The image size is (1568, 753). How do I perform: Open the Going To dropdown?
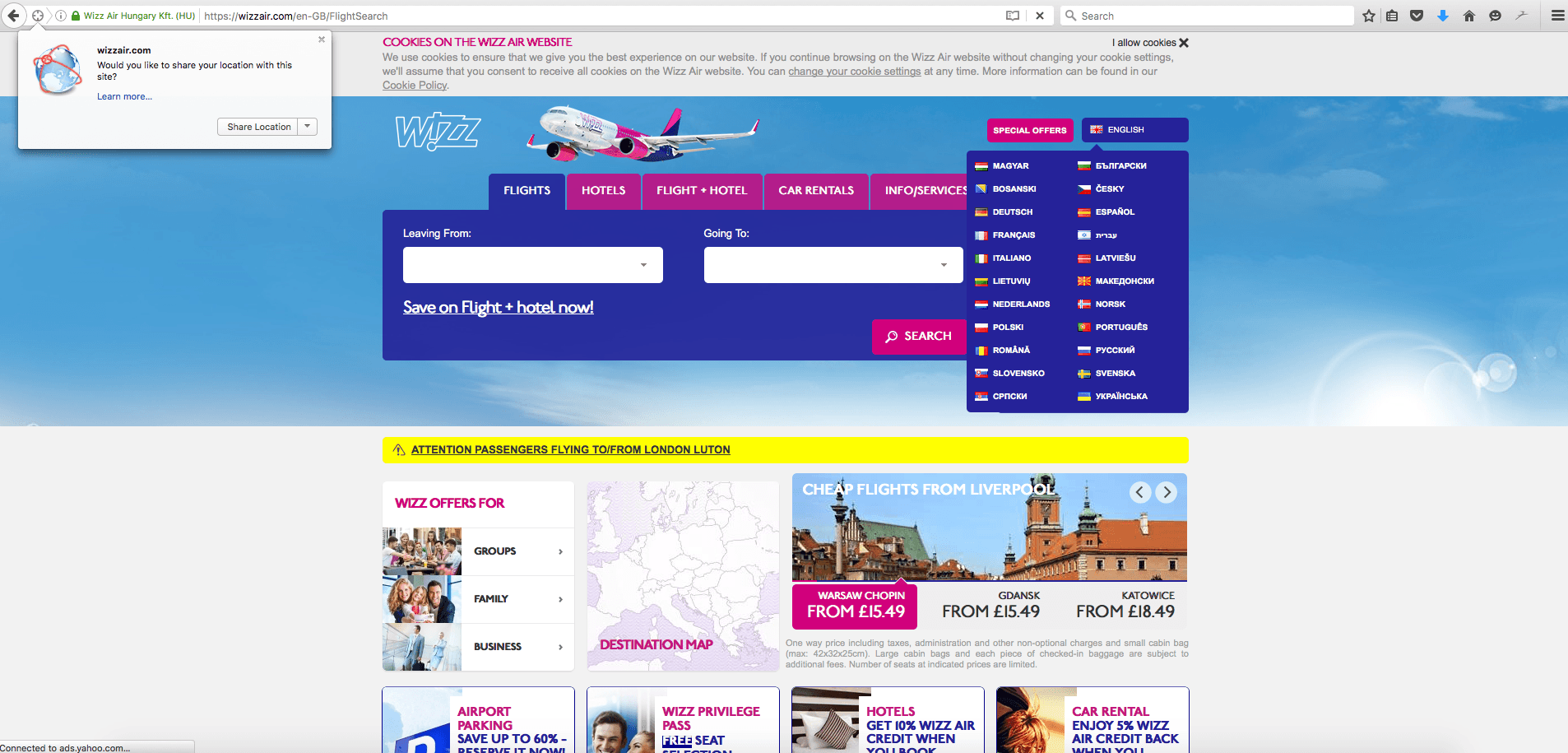[x=833, y=265]
